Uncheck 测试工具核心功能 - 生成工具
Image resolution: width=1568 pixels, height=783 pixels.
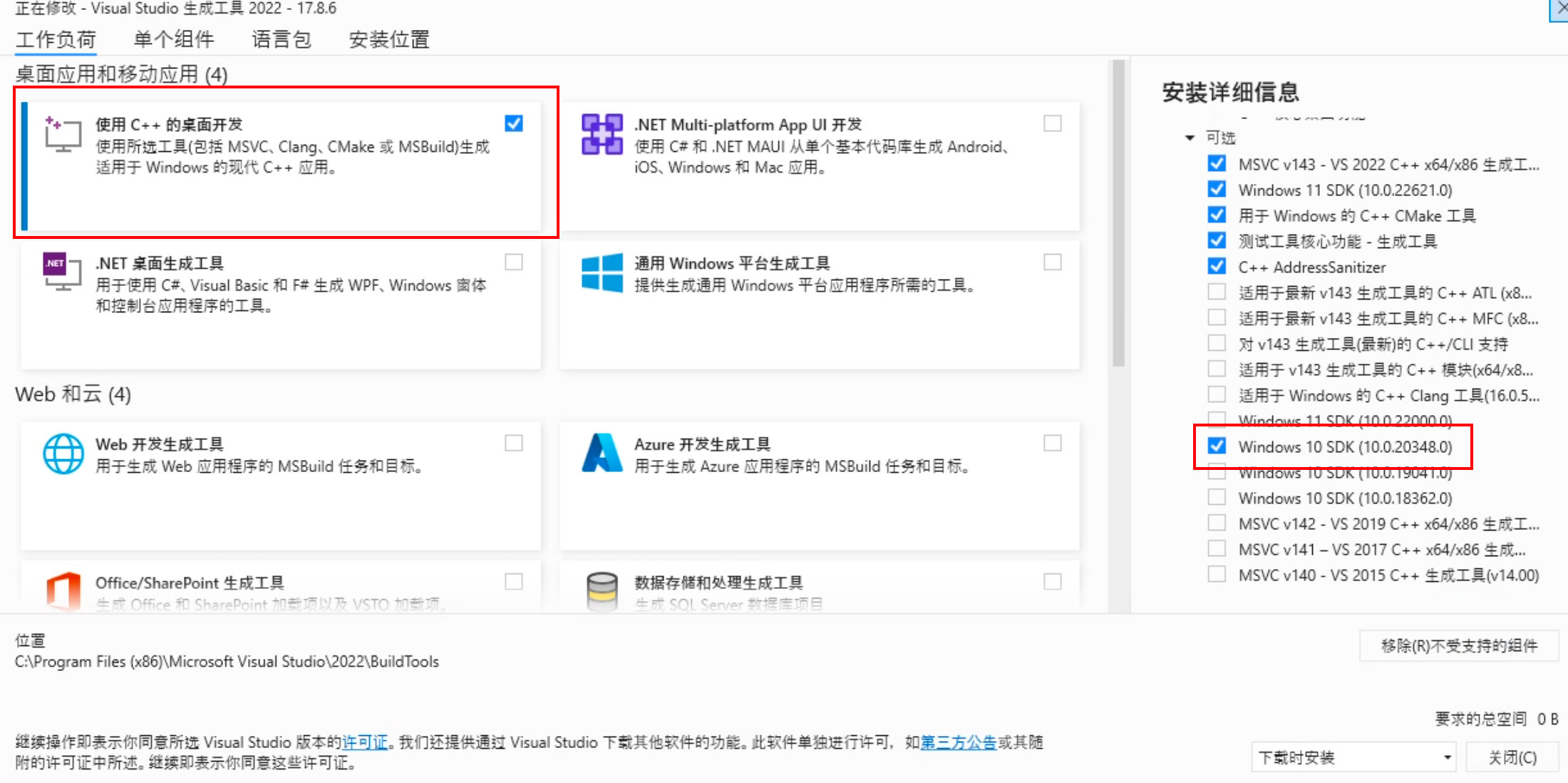coord(1217,240)
